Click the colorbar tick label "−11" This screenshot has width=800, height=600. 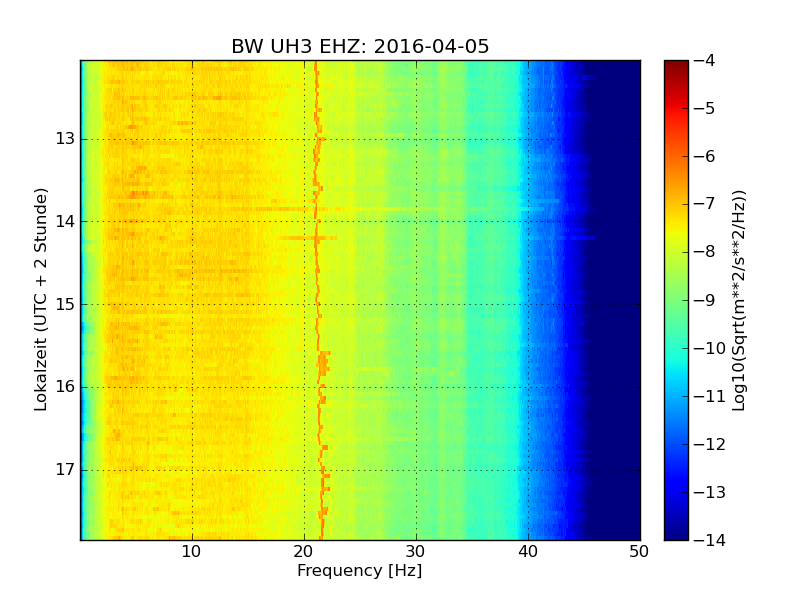[710, 396]
